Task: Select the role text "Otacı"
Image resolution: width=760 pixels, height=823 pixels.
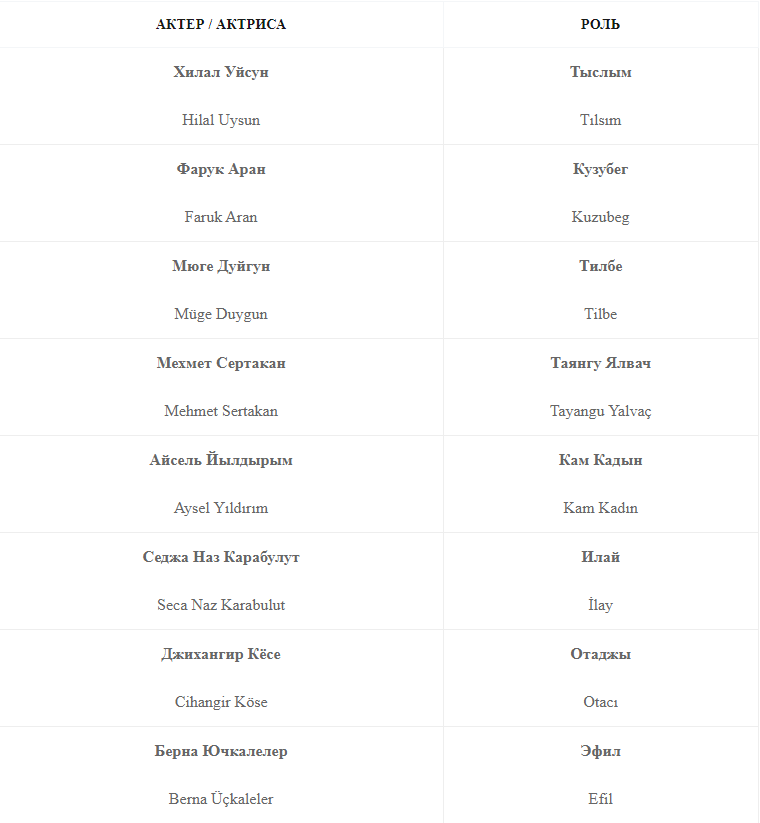Action: click(600, 702)
